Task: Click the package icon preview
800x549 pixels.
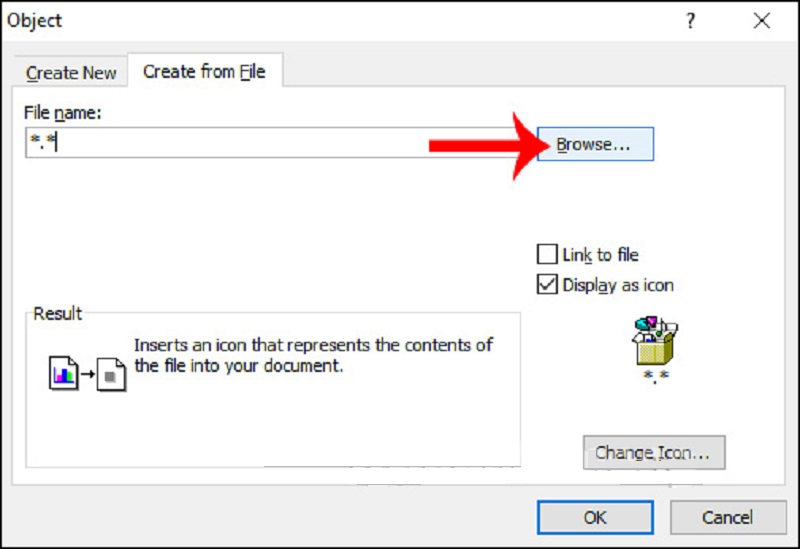Action: (655, 341)
